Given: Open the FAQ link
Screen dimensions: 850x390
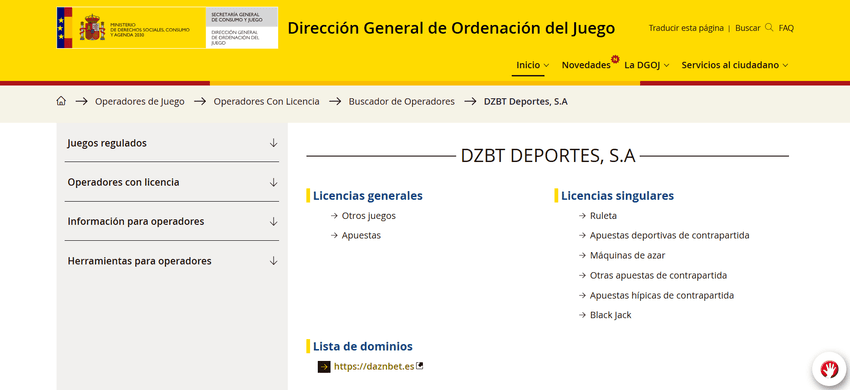Looking at the screenshot, I should [x=786, y=28].
